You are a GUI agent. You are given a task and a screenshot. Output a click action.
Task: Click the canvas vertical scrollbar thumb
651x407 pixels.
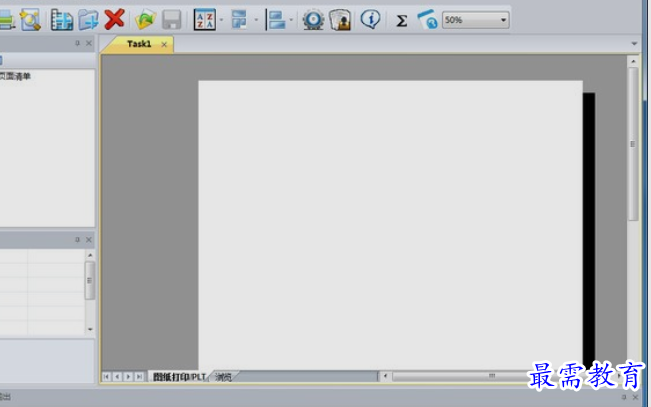633,144
